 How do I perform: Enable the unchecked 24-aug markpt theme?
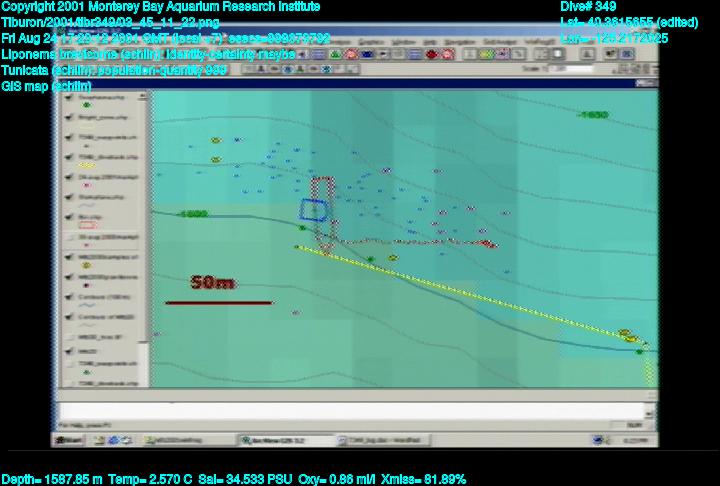click(69, 237)
